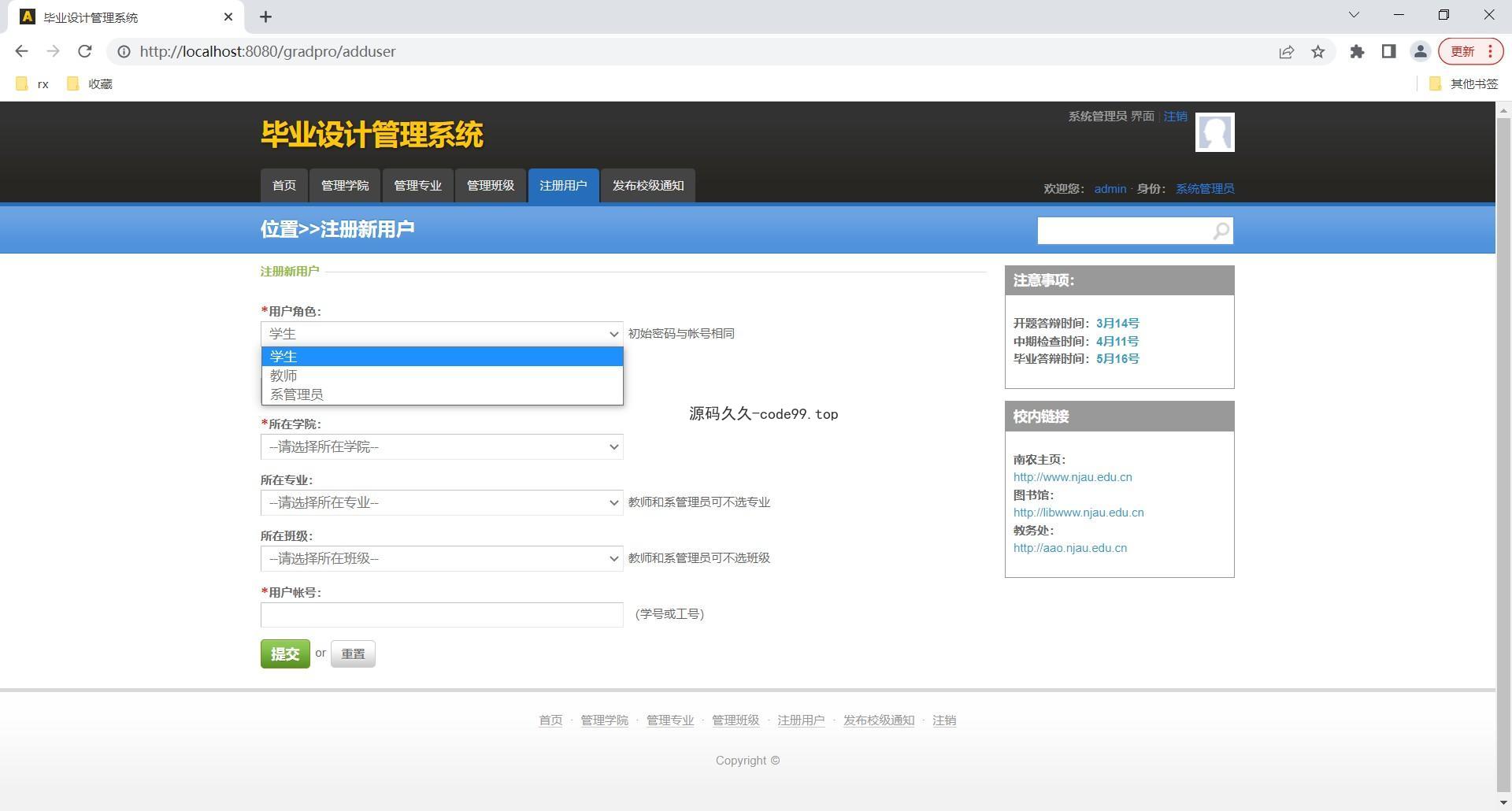Click inside the site search field
1512x811 pixels.
tap(1124, 231)
